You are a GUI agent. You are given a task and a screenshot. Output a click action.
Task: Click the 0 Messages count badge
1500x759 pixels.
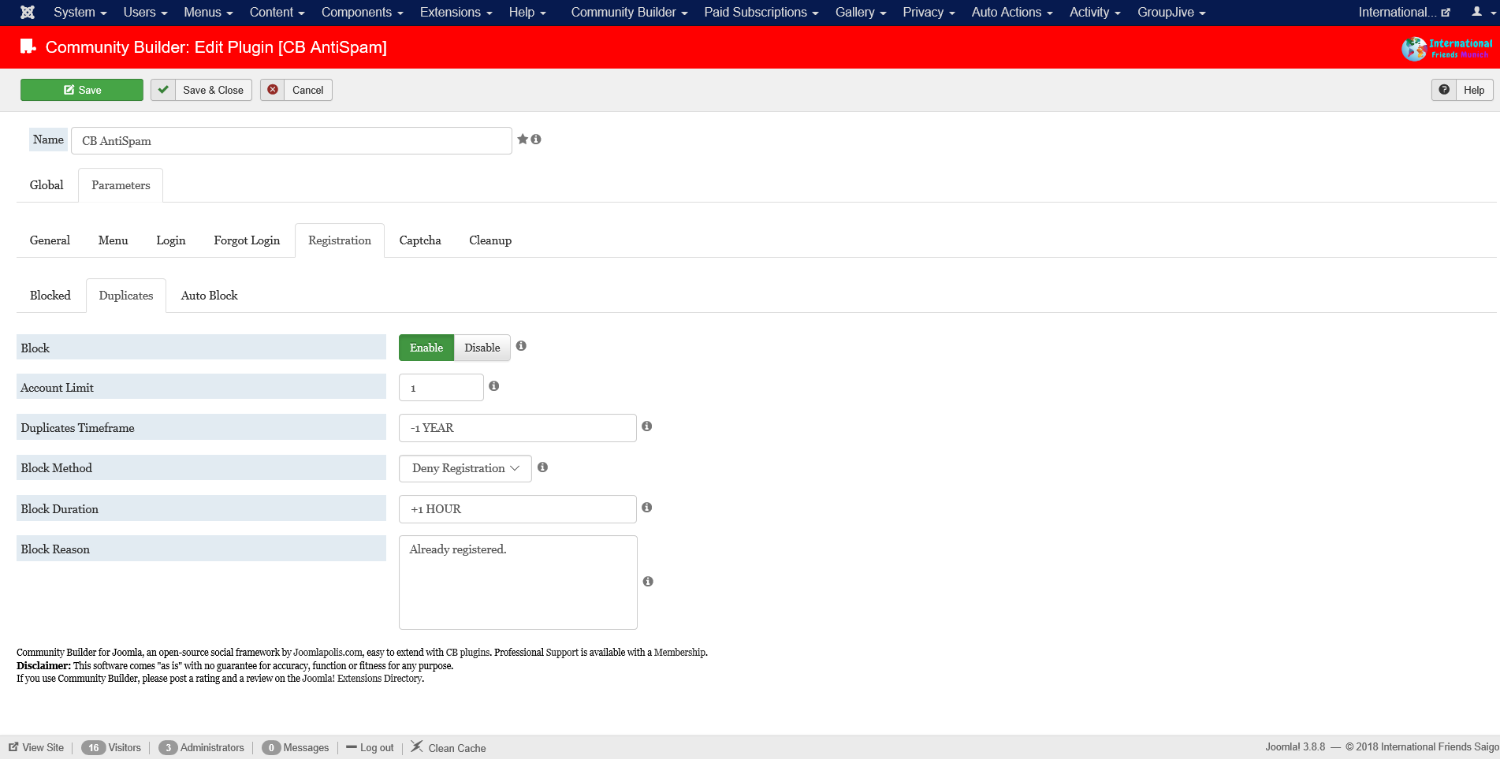pyautogui.click(x=271, y=747)
